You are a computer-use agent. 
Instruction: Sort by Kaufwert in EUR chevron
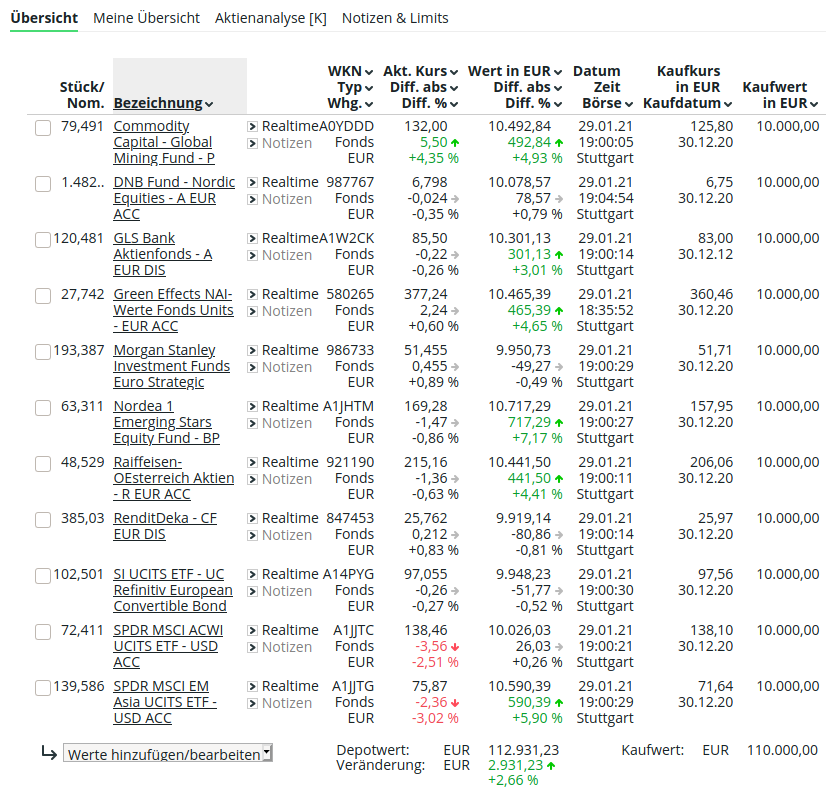tap(814, 104)
